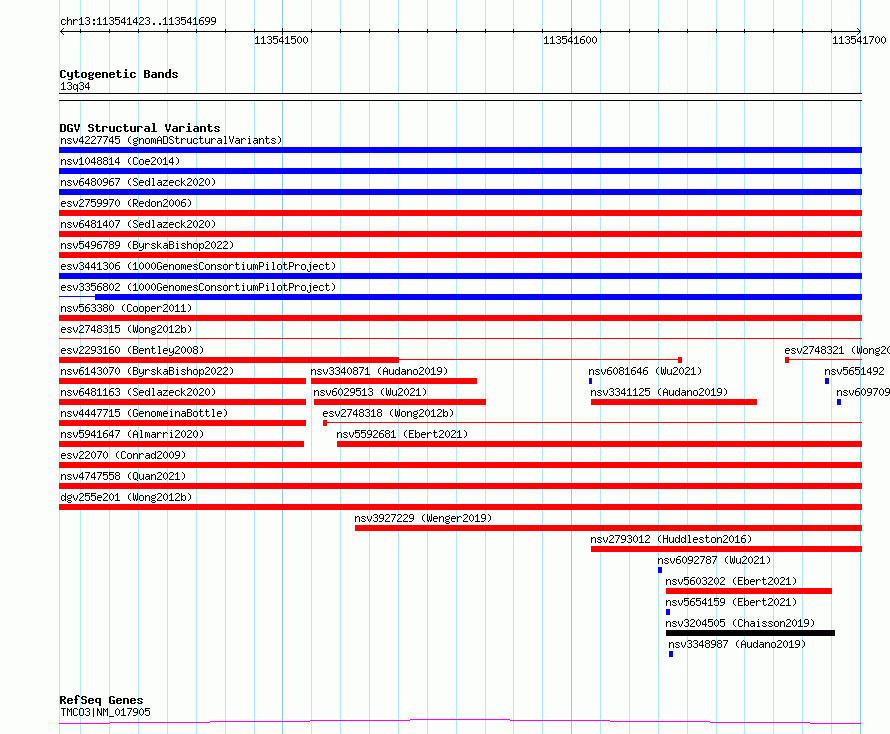This screenshot has width=890, height=734.
Task: Click the small blue nsv5654159 marker
Action: tap(668, 612)
